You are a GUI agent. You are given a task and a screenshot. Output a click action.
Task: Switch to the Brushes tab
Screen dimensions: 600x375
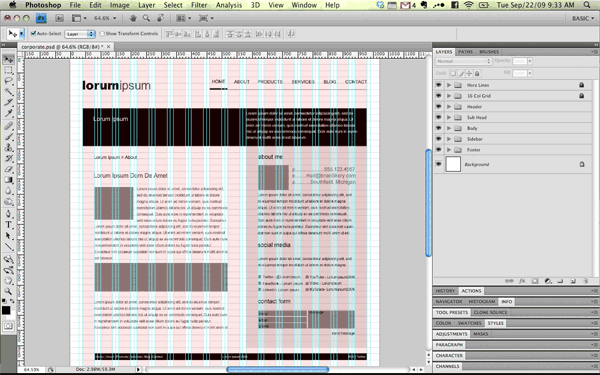489,52
